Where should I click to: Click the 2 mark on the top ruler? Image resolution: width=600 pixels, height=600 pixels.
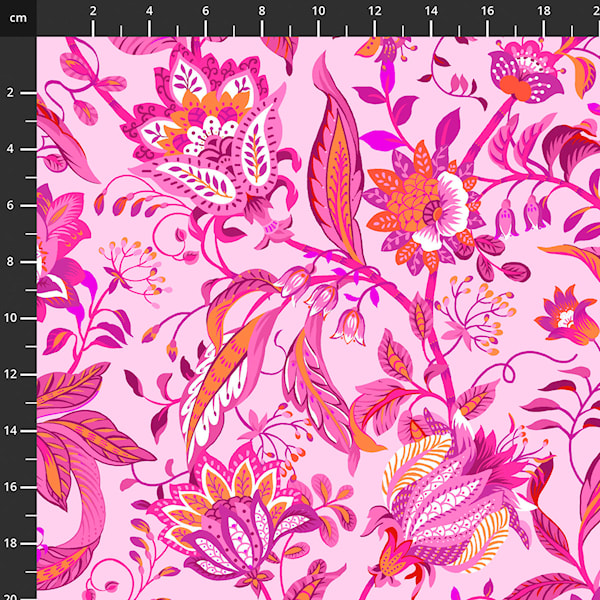point(93,12)
